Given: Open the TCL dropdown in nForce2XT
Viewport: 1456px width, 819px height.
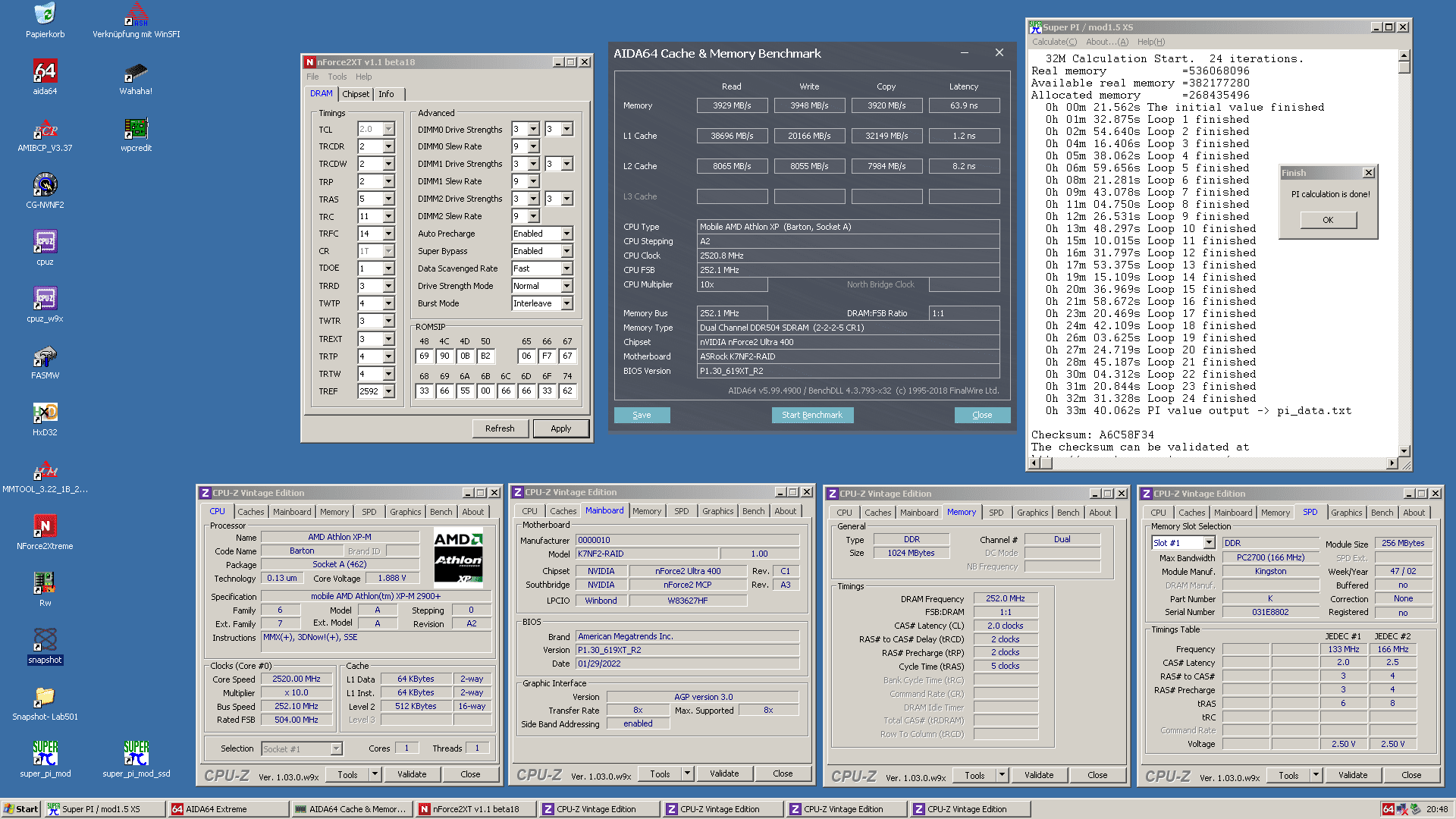Looking at the screenshot, I should tap(388, 130).
